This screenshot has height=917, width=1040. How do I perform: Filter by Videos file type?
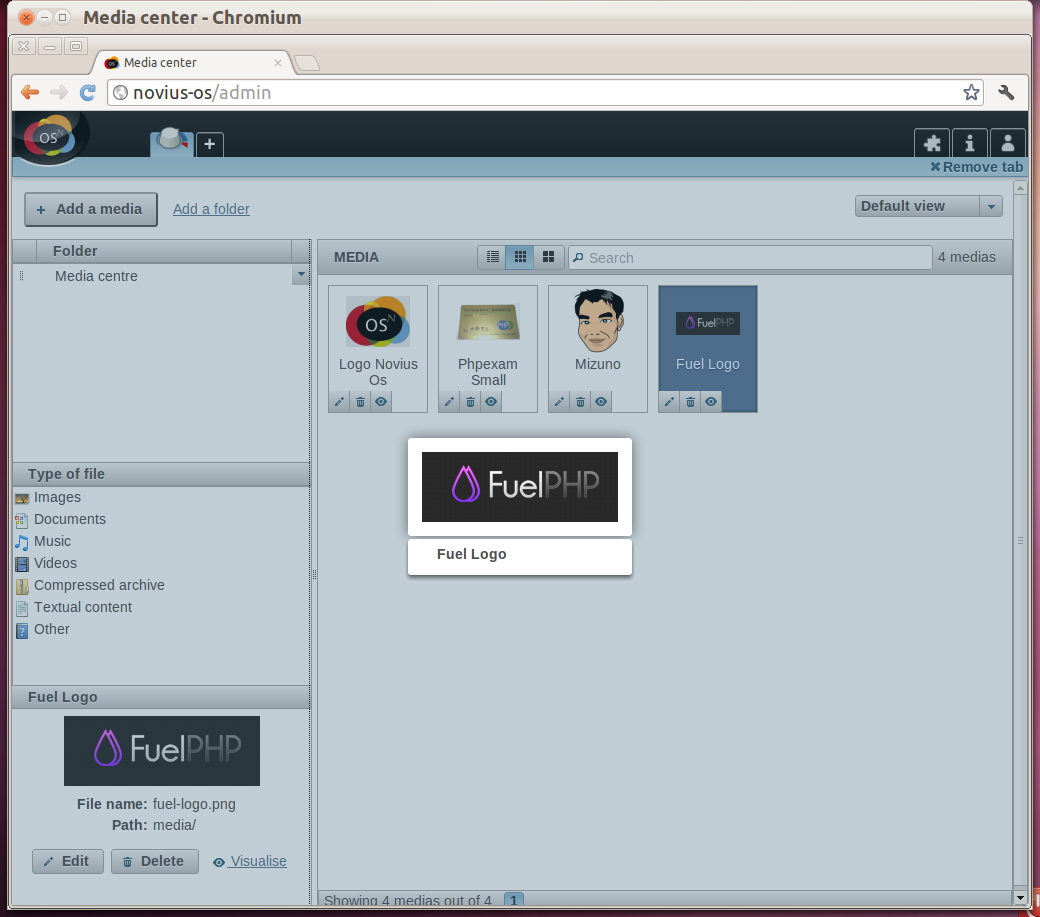(x=55, y=563)
